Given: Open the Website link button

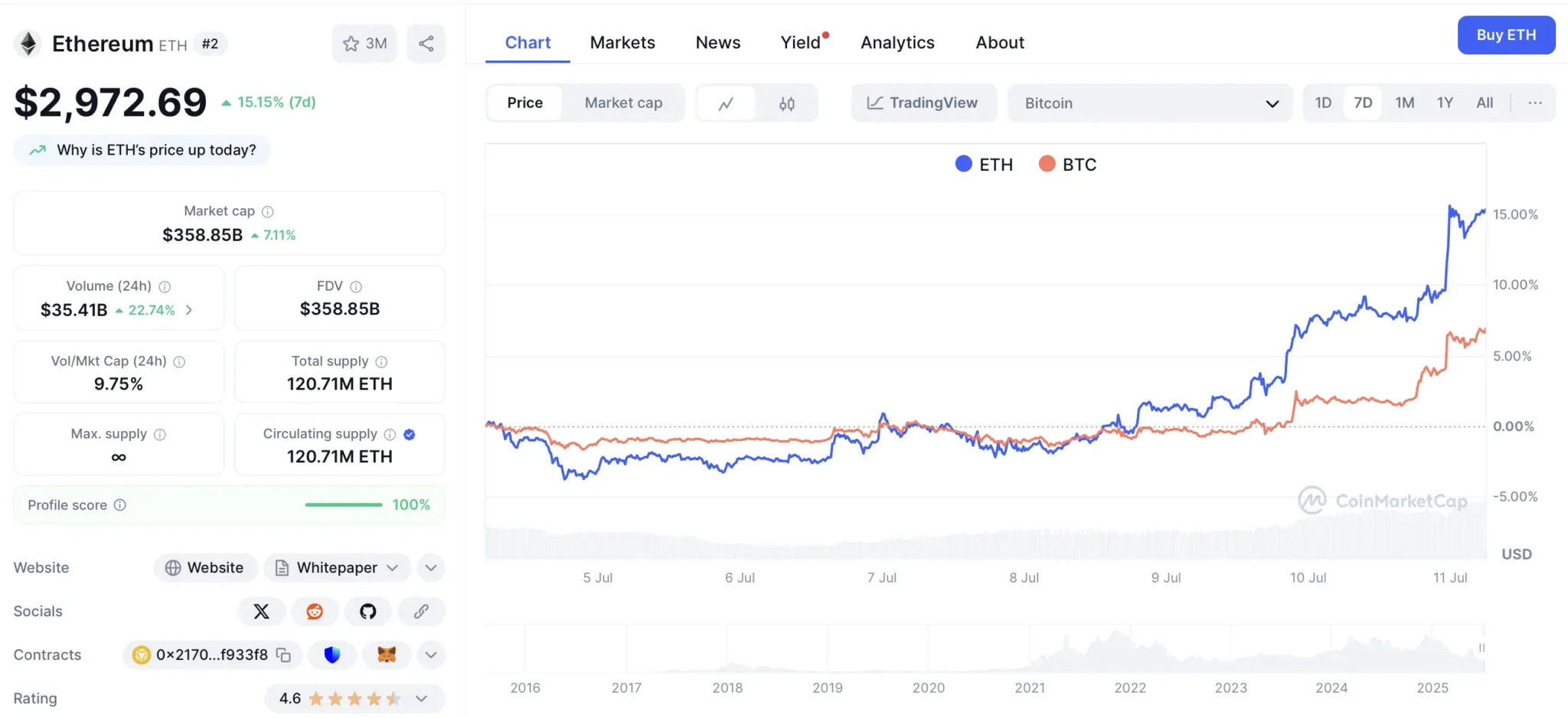Looking at the screenshot, I should click(205, 568).
